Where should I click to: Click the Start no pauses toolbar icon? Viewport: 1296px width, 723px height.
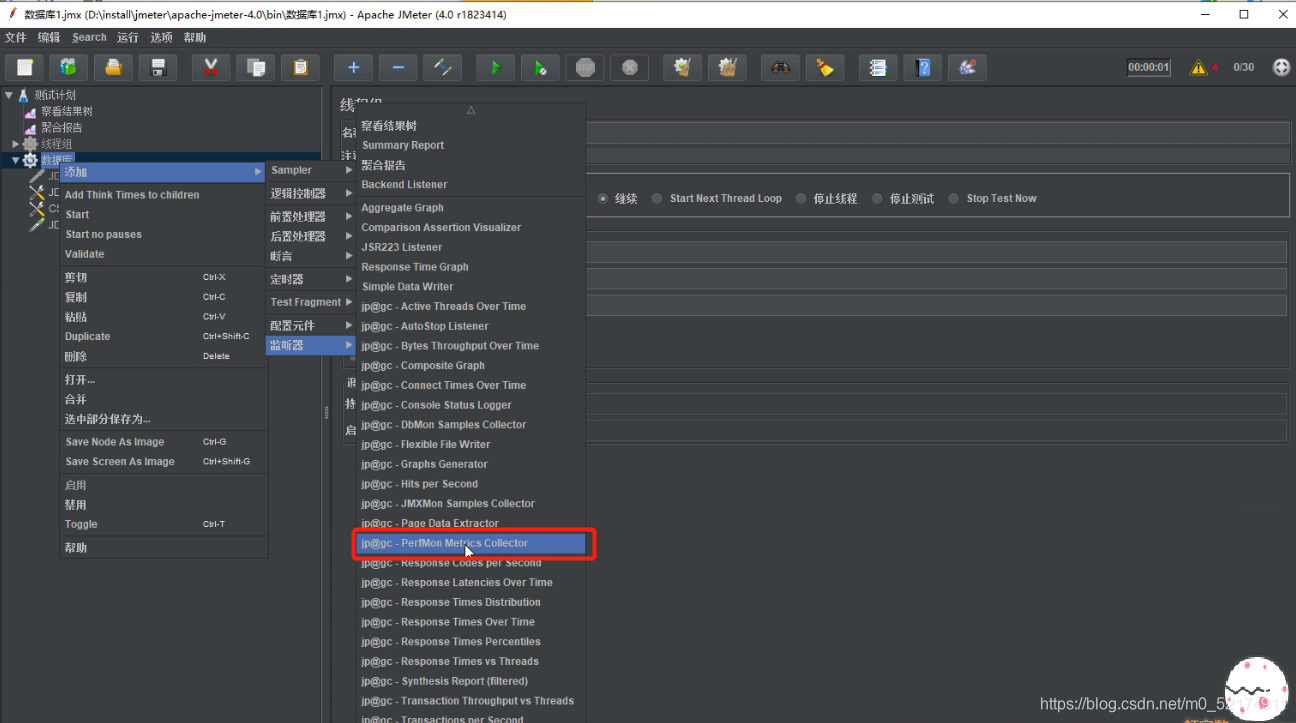(540, 67)
